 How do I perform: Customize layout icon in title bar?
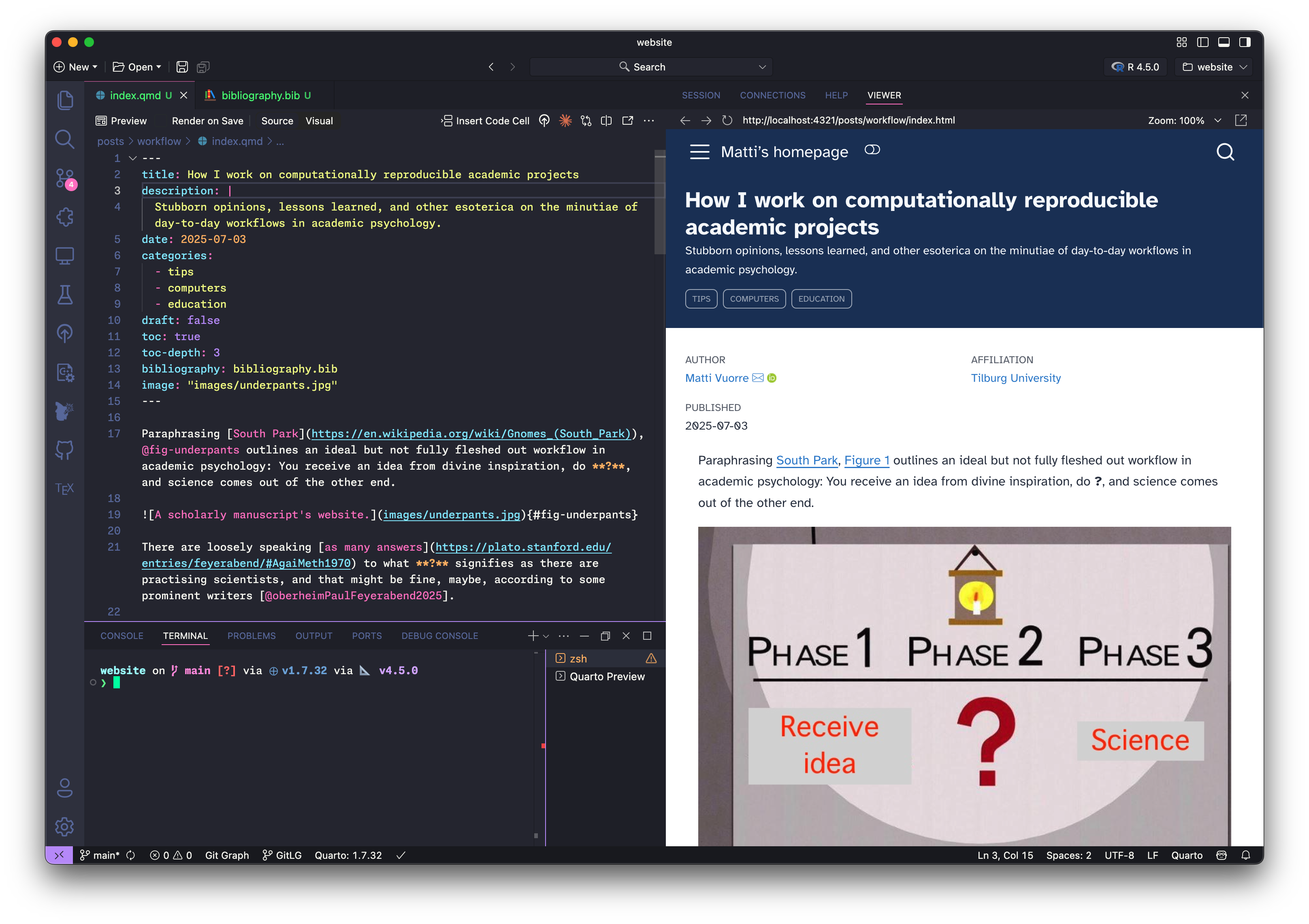click(x=1181, y=42)
